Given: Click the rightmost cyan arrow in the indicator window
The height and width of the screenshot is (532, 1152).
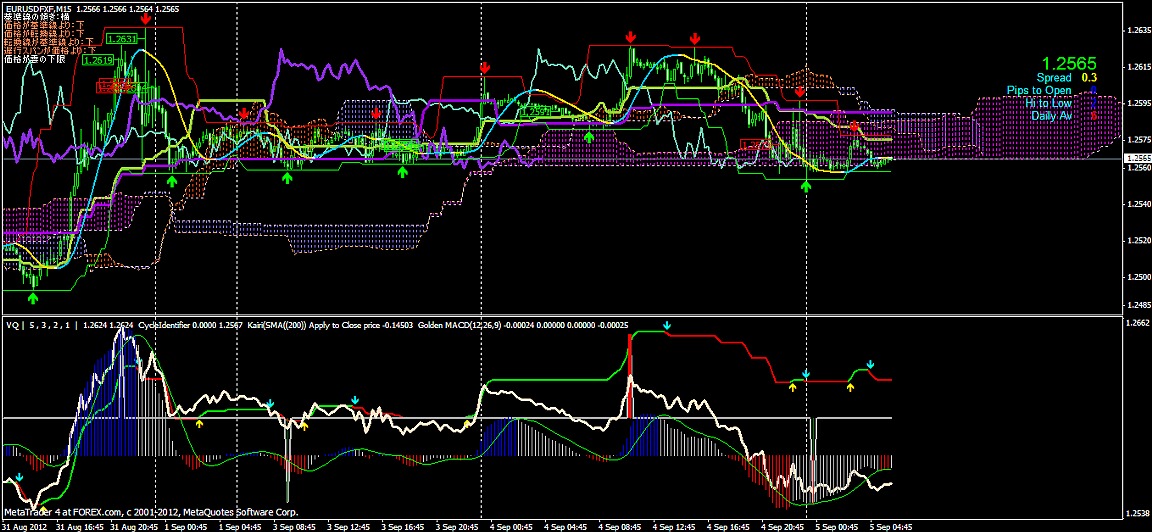Looking at the screenshot, I should 870,365.
